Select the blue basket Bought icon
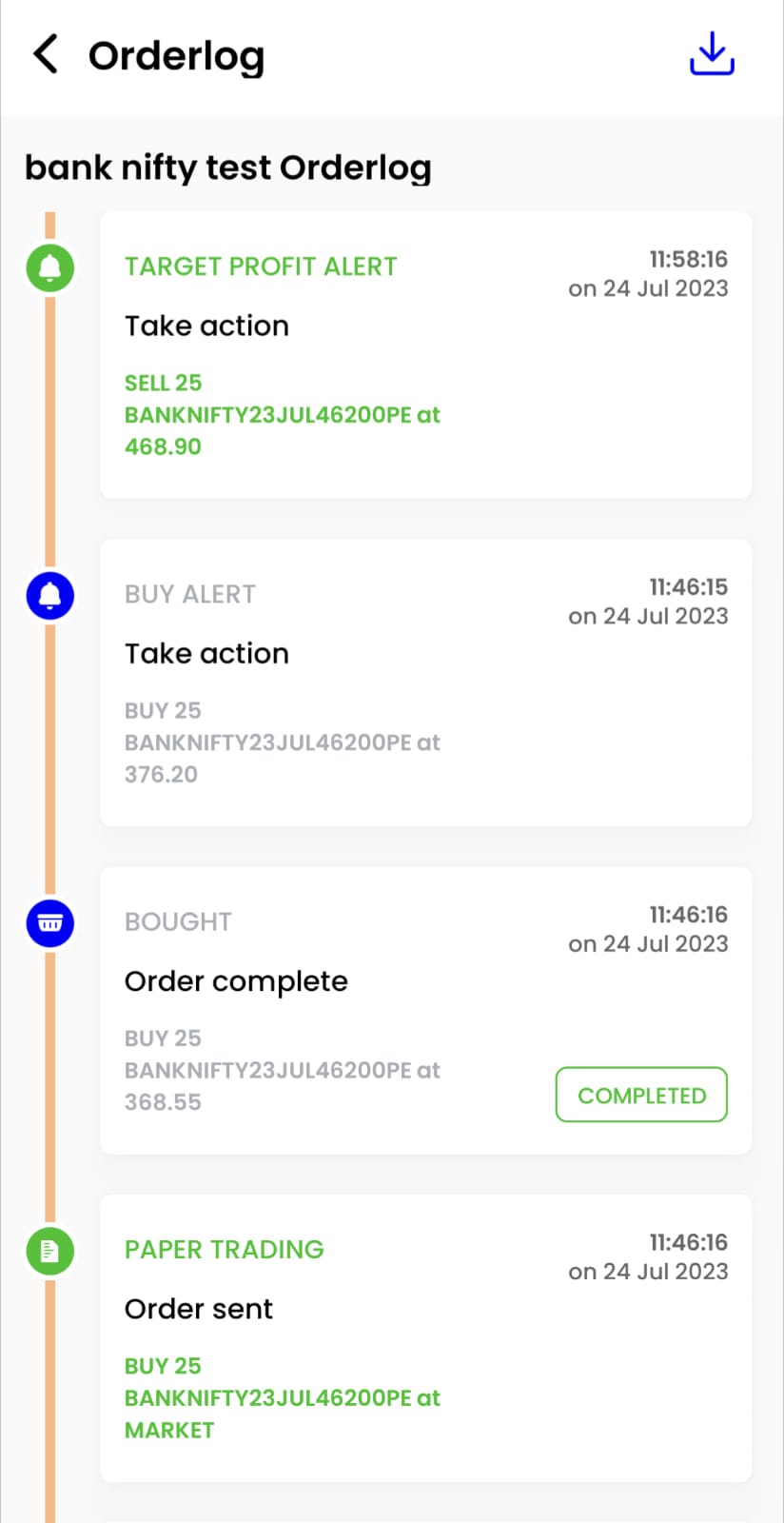784x1523 pixels. (x=50, y=923)
